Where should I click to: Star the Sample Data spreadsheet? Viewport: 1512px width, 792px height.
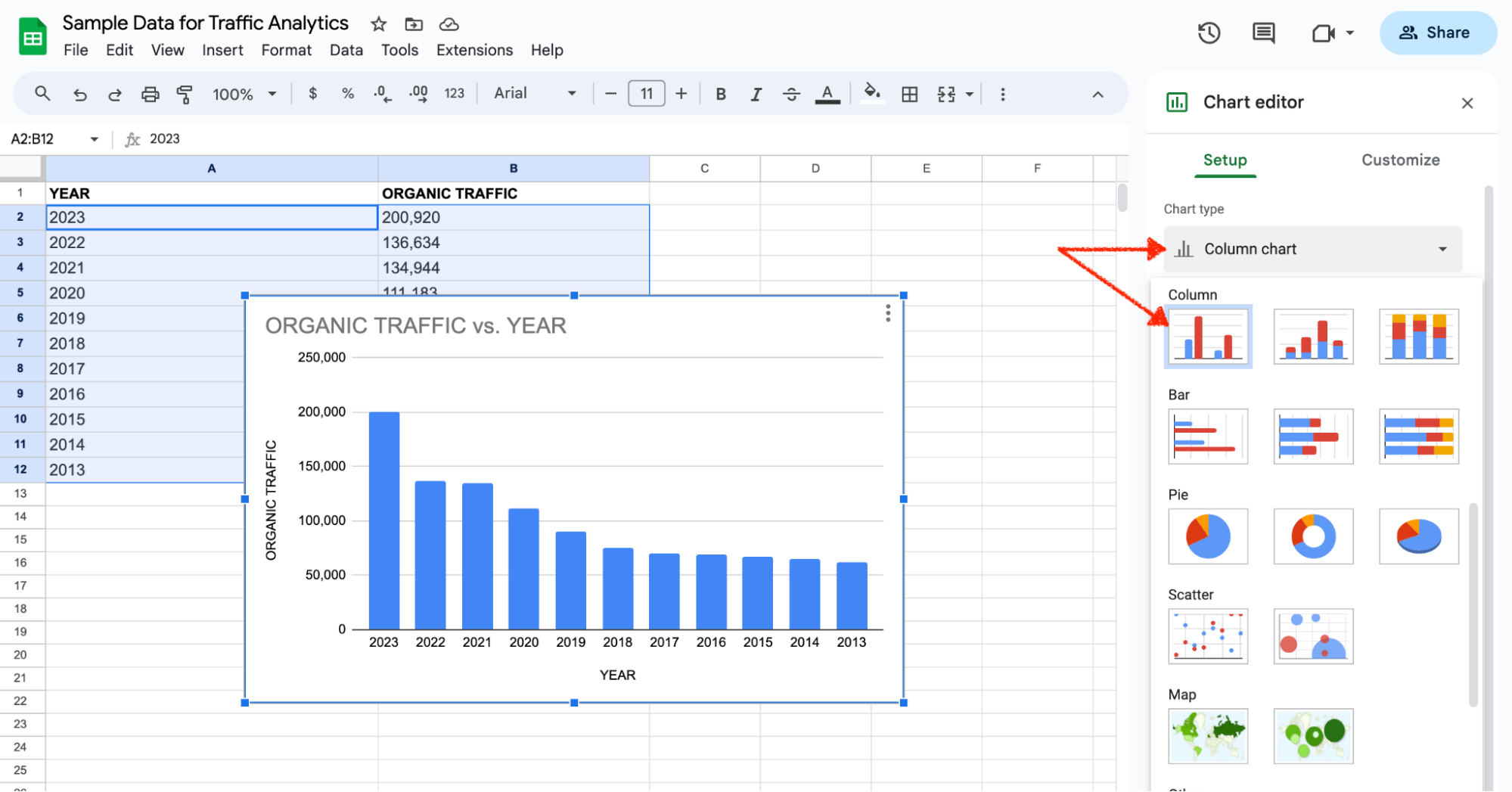pyautogui.click(x=377, y=23)
